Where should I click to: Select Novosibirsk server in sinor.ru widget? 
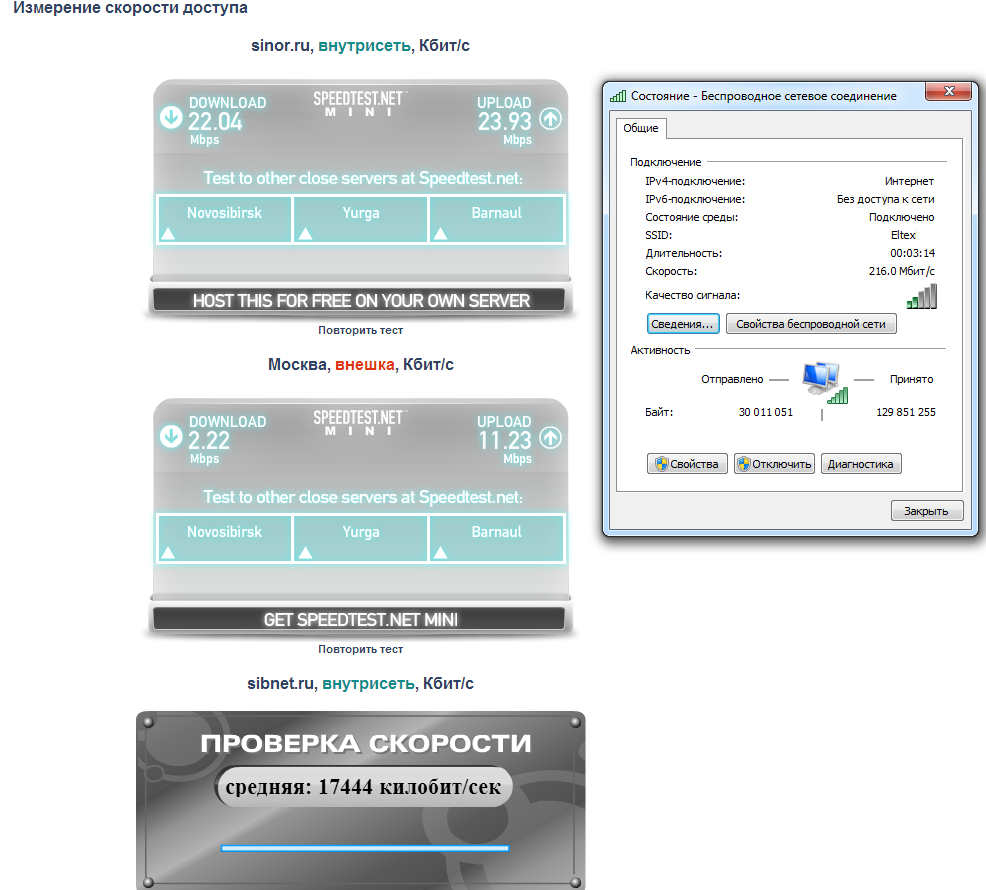224,219
